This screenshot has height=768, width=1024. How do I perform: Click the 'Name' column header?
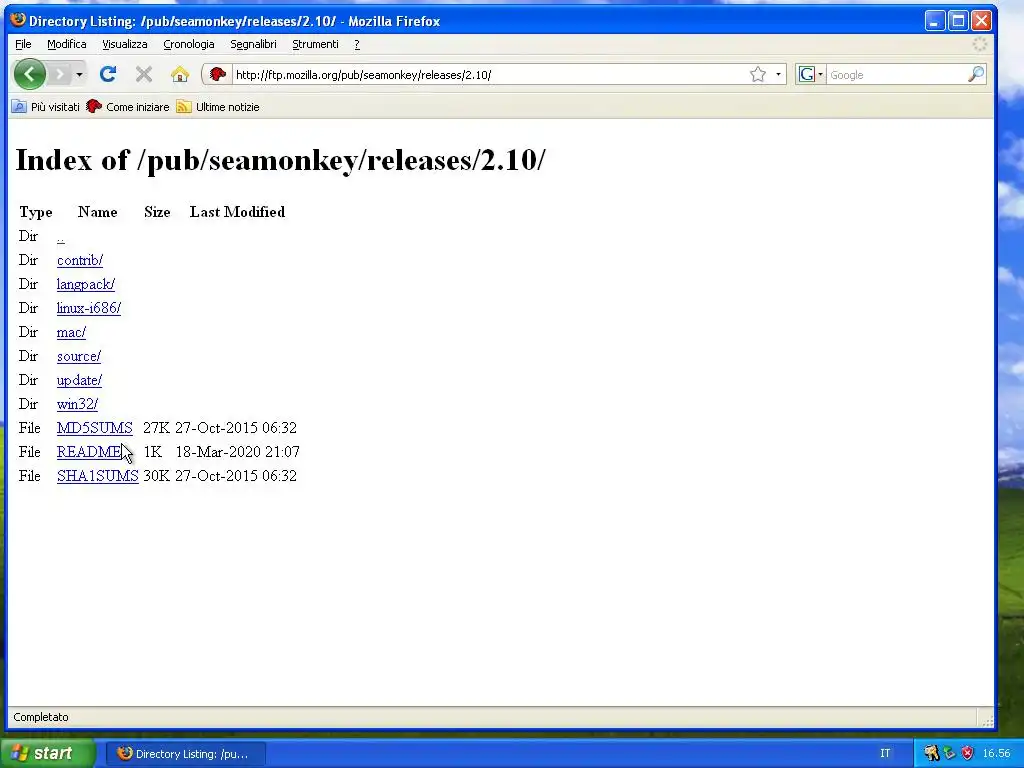point(97,212)
